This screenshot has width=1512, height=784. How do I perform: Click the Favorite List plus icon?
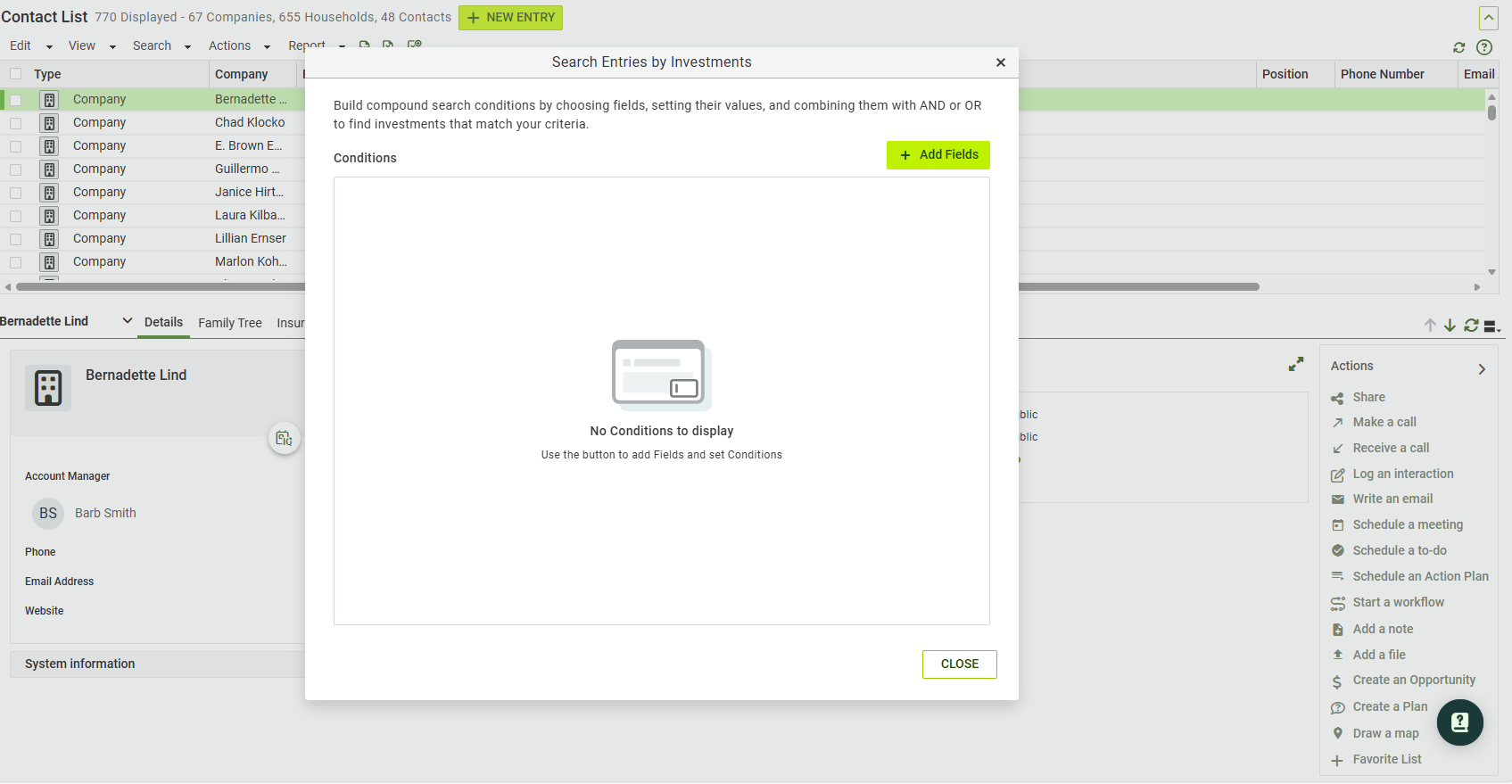1337,760
